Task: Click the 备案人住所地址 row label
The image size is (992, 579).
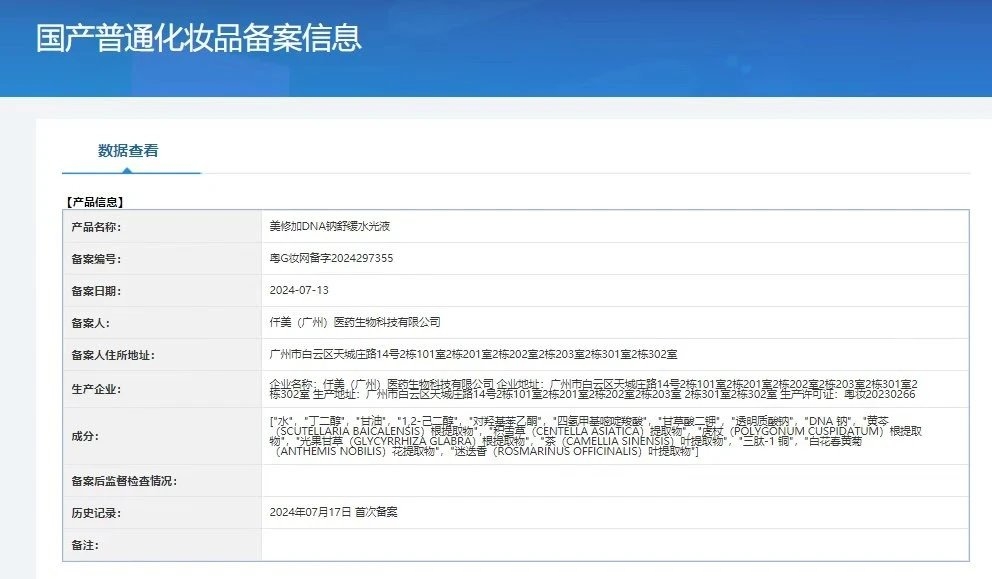Action: (x=113, y=355)
